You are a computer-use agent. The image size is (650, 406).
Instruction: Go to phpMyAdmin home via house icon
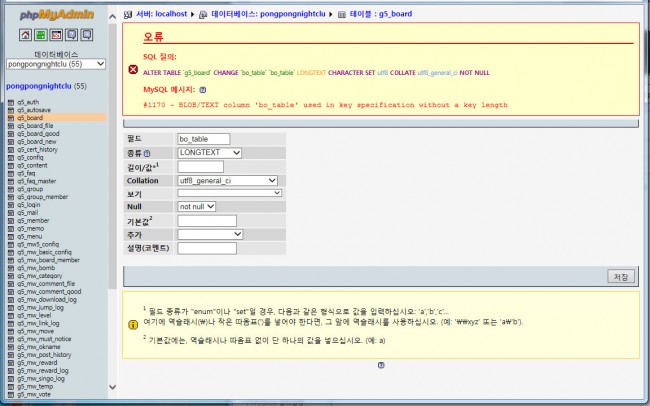25,35
